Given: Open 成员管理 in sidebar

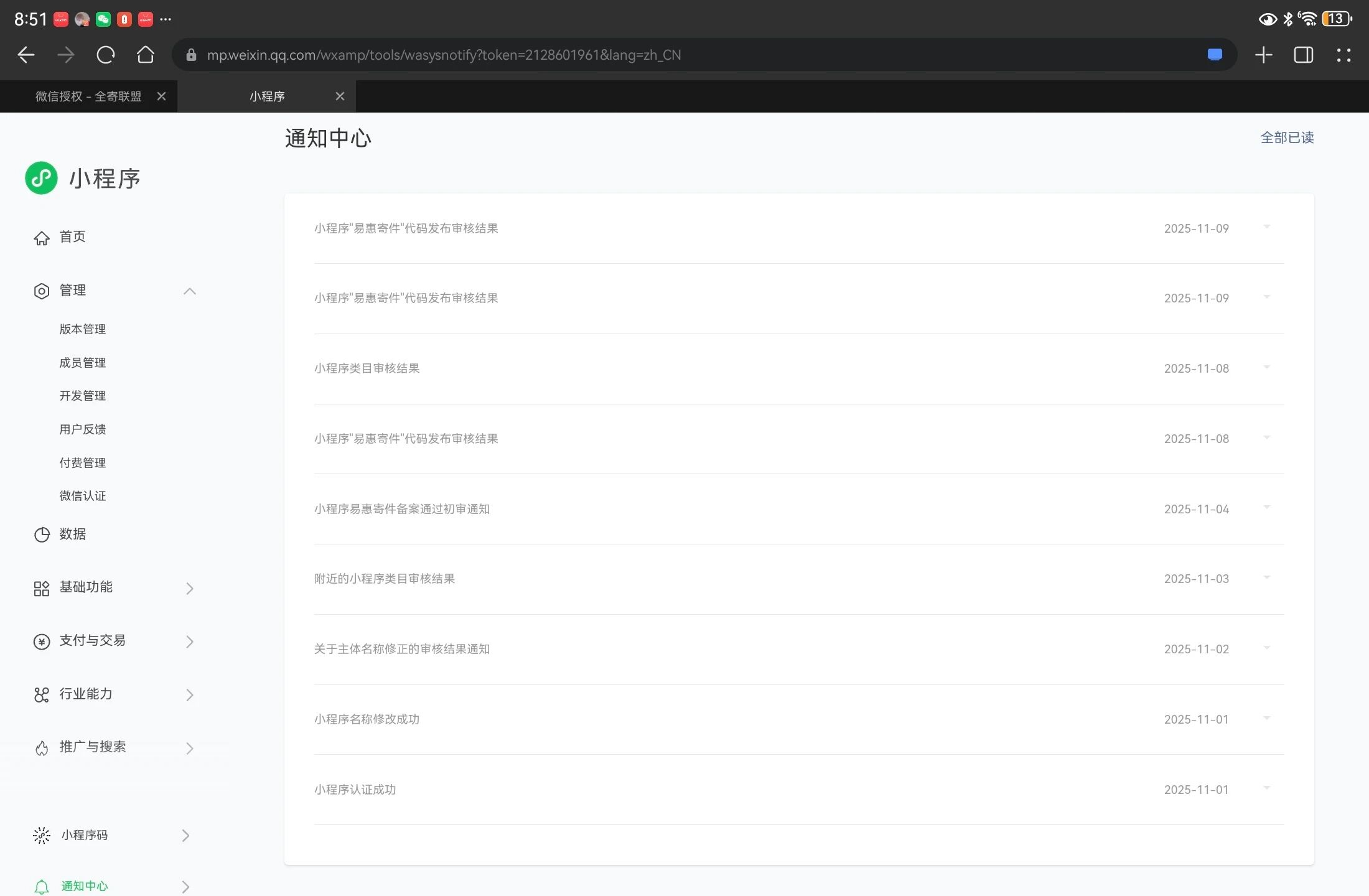Looking at the screenshot, I should pos(83,363).
